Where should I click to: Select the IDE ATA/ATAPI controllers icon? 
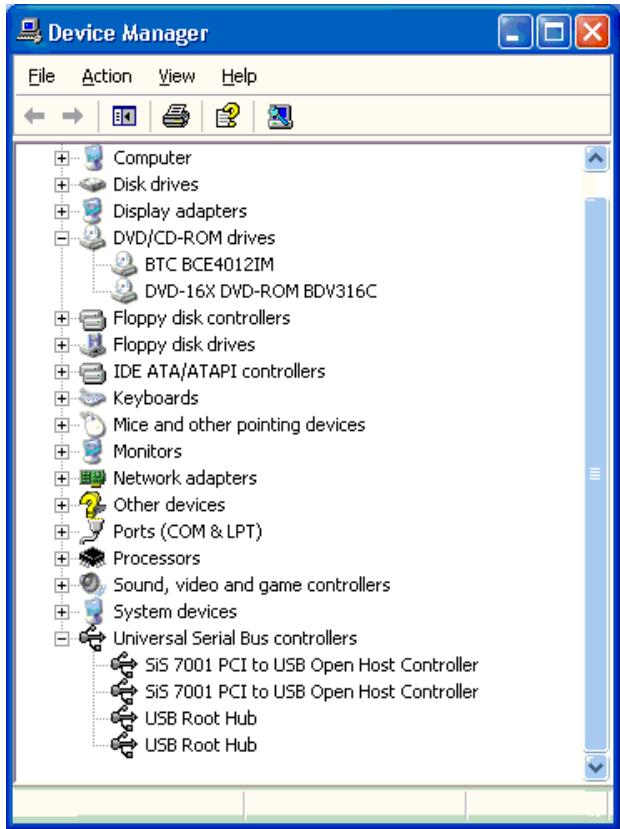[x=93, y=372]
